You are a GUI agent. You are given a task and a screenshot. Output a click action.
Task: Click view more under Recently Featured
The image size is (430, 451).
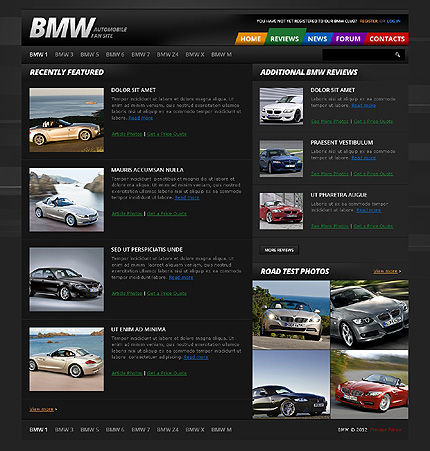point(42,409)
